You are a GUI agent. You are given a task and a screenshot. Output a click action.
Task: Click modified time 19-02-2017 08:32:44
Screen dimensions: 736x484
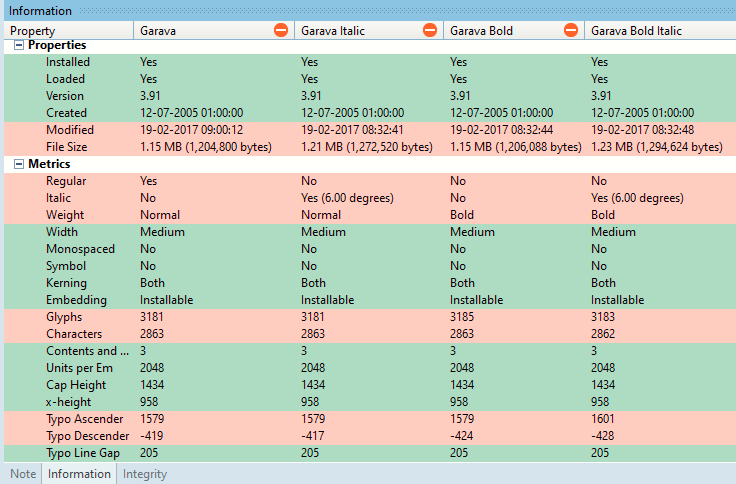click(x=501, y=130)
